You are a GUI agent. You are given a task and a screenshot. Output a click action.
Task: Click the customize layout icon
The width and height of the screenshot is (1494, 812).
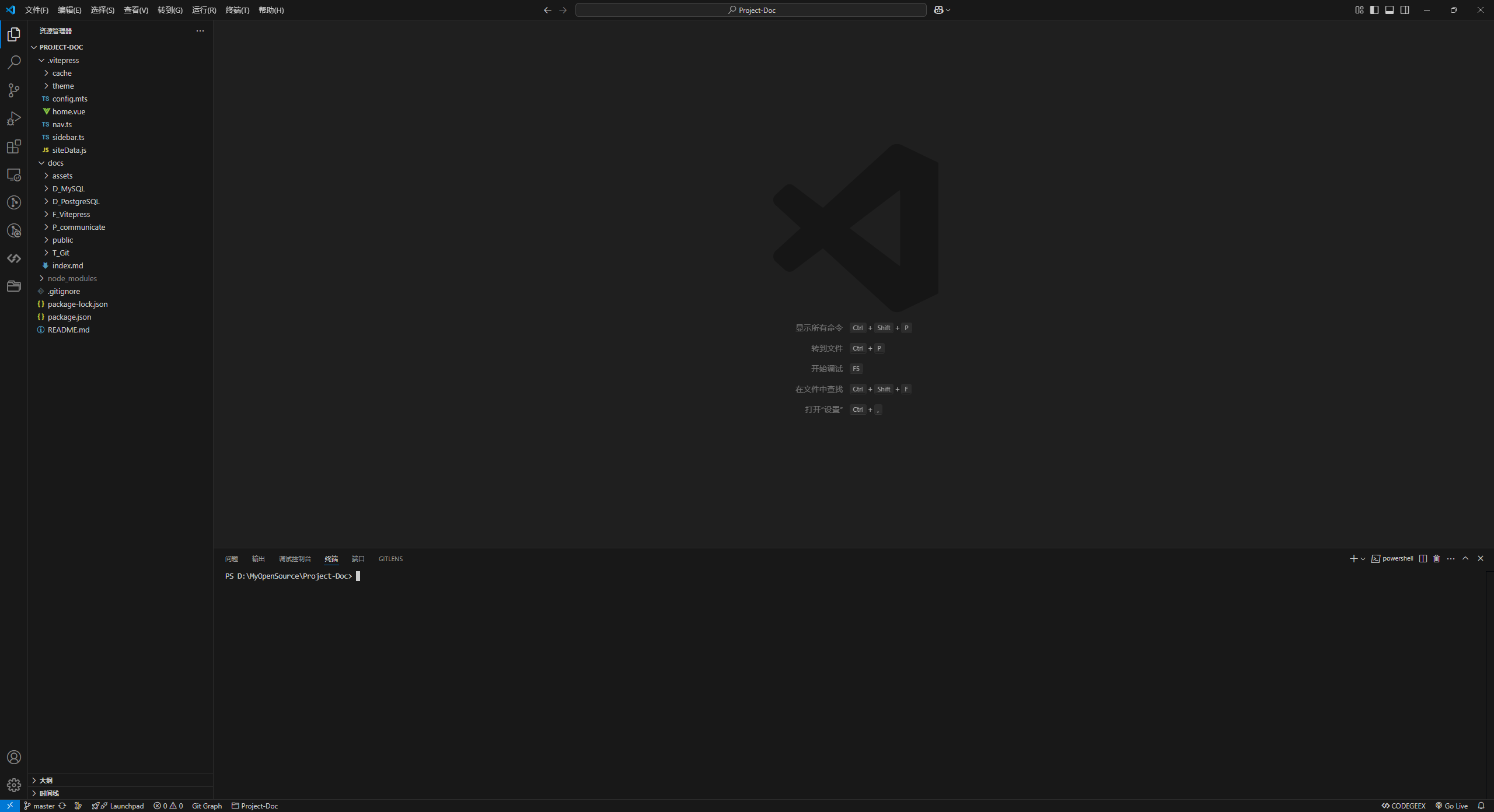pos(1359,10)
